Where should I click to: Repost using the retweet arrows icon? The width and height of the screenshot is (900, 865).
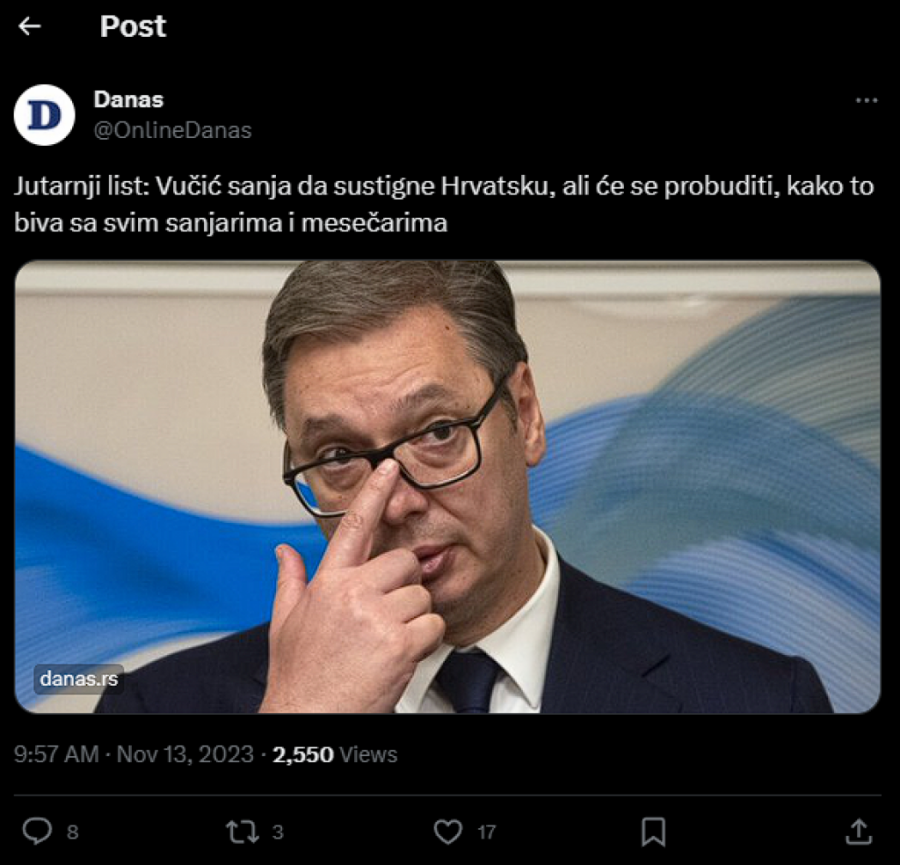(242, 831)
